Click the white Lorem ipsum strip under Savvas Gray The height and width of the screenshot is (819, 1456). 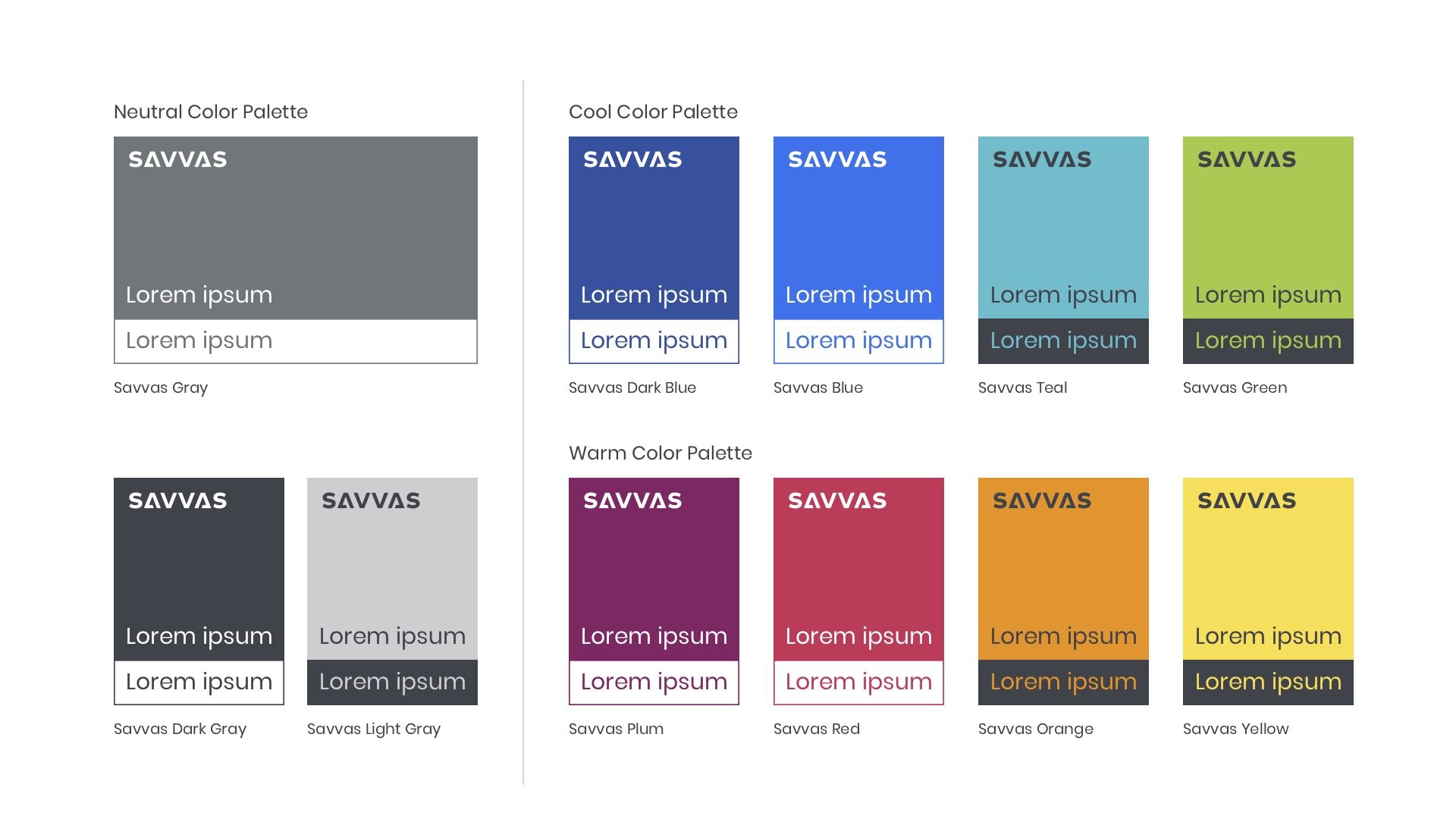296,341
